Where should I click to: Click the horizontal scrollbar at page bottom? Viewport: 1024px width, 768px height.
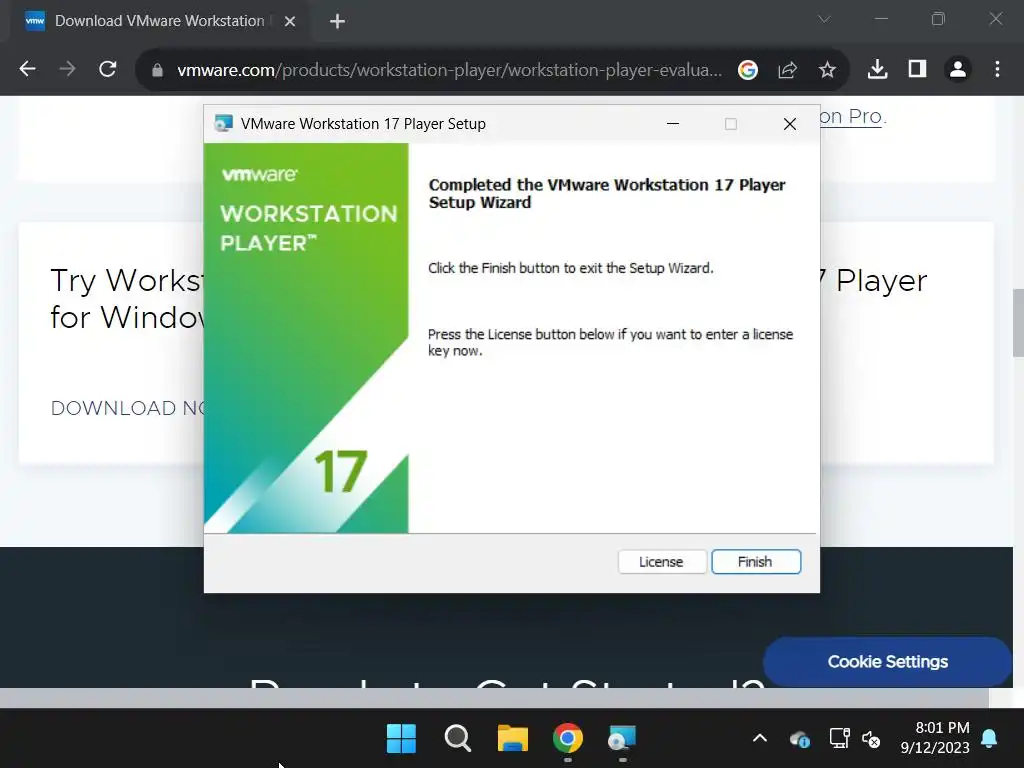pos(494,697)
